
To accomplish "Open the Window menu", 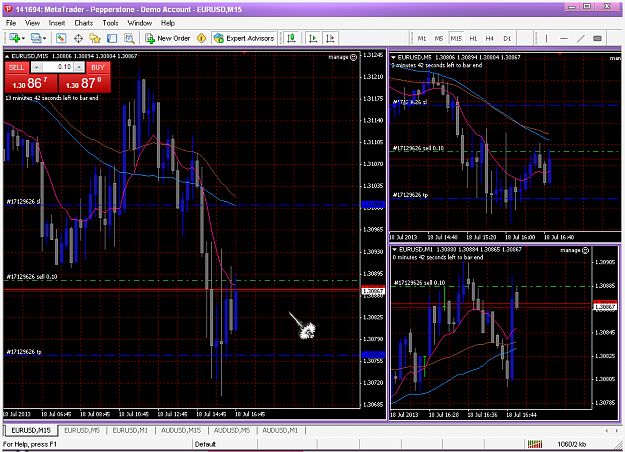I will coord(140,23).
